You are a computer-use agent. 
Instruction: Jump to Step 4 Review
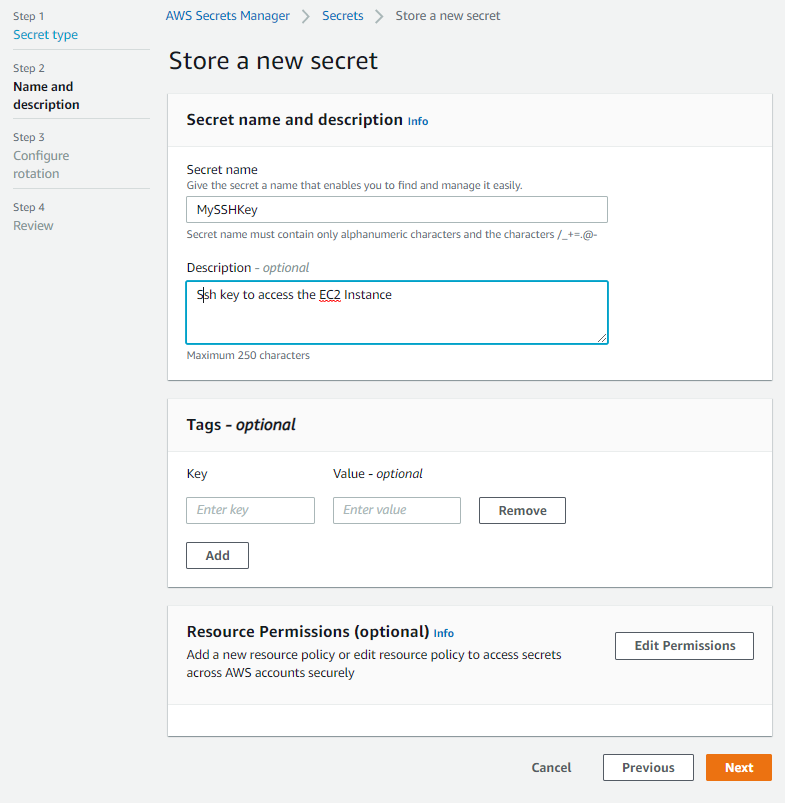coord(33,225)
